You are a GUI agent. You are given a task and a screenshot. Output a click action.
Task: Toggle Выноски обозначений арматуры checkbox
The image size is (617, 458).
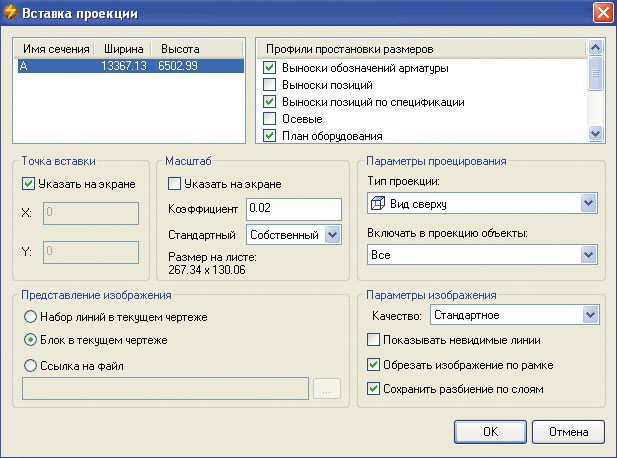point(269,68)
